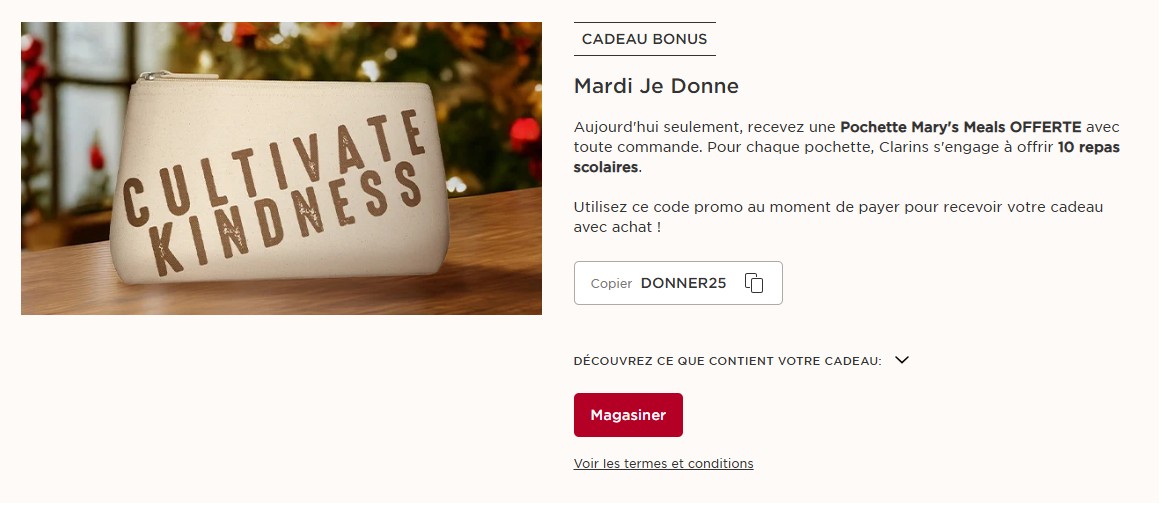
Task: Click the bold Pochette Mary's Meals OFFERTE text
Action: click(960, 127)
